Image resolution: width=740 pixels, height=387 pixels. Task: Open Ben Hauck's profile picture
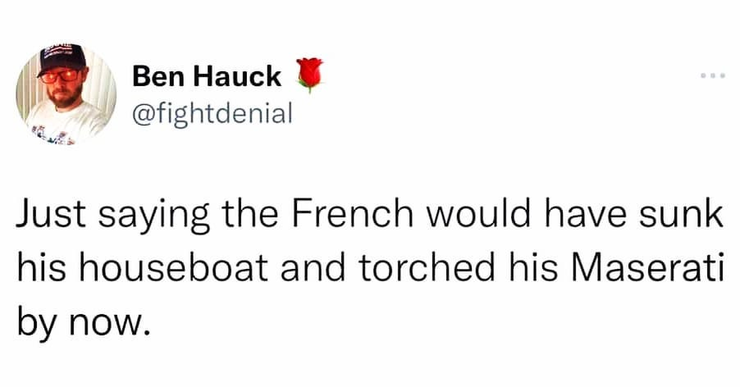click(x=66, y=94)
